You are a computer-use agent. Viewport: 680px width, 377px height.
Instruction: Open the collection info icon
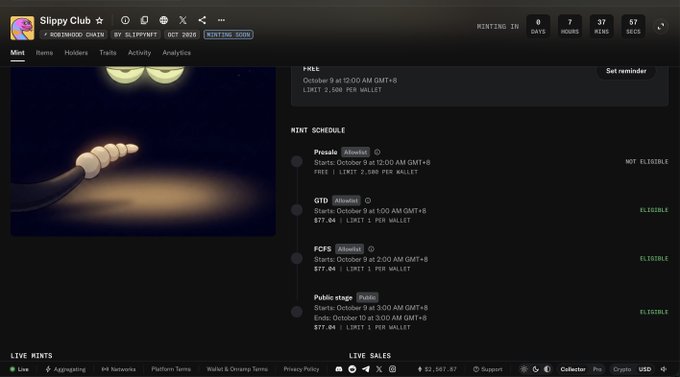pyautogui.click(x=125, y=20)
